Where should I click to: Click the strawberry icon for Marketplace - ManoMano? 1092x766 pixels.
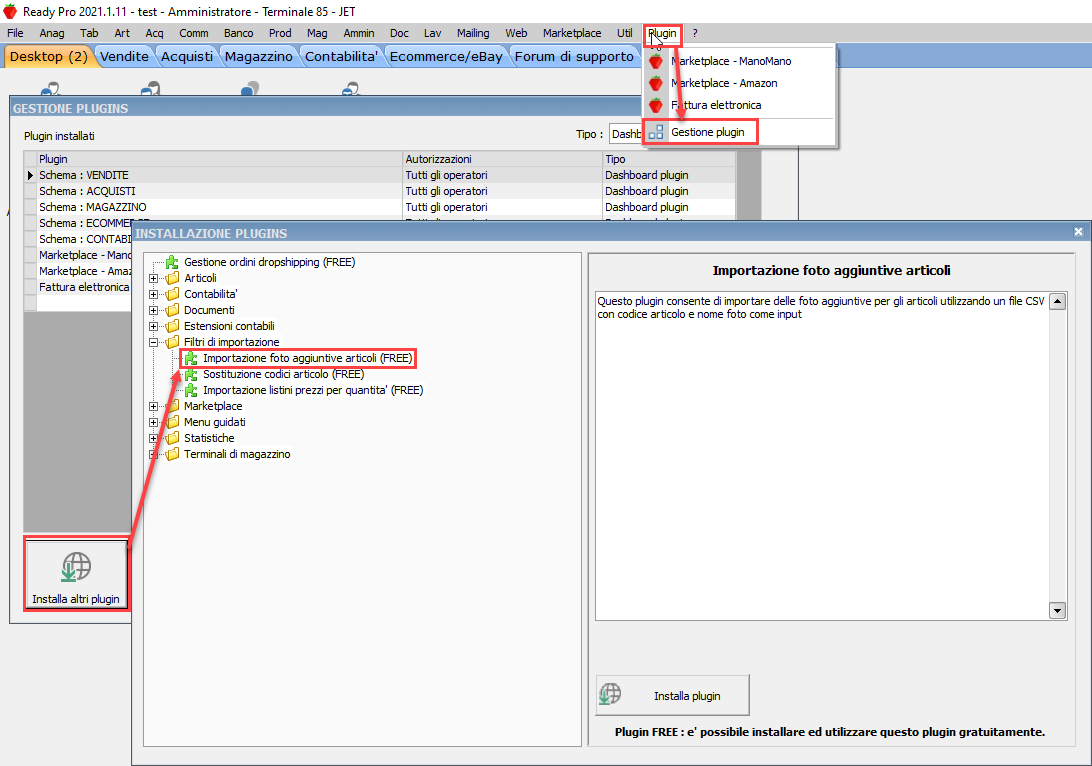coord(655,61)
